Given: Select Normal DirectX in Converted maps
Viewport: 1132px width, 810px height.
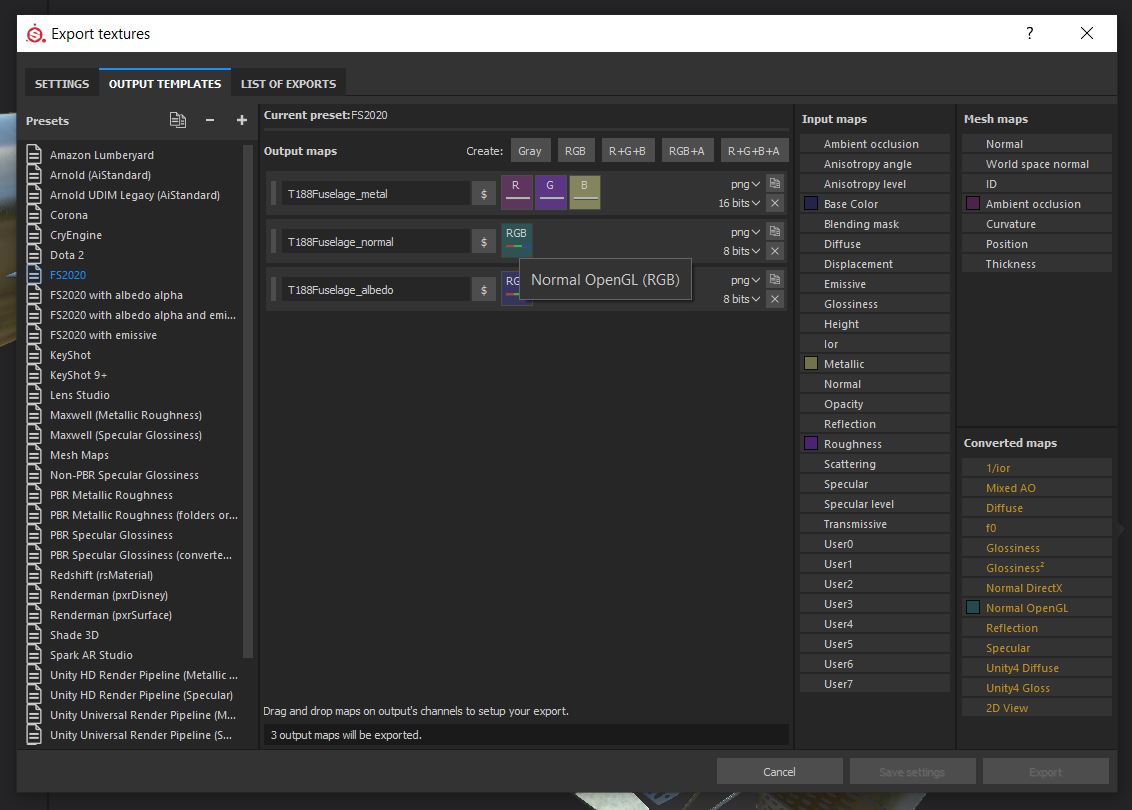Looking at the screenshot, I should click(1023, 588).
